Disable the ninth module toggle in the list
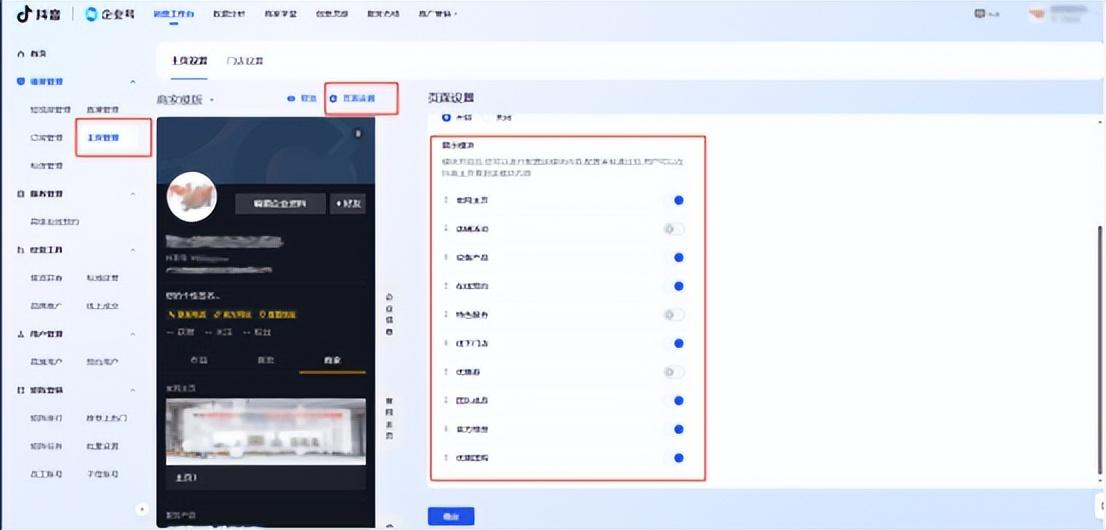 (675, 429)
